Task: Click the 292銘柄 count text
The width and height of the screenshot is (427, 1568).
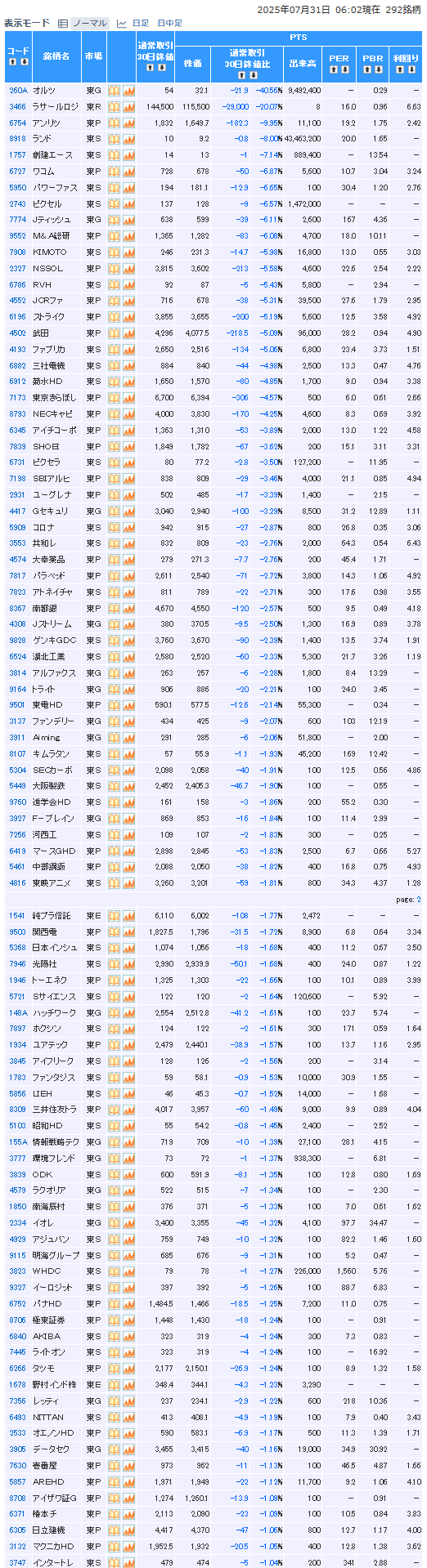Action: coord(402,9)
